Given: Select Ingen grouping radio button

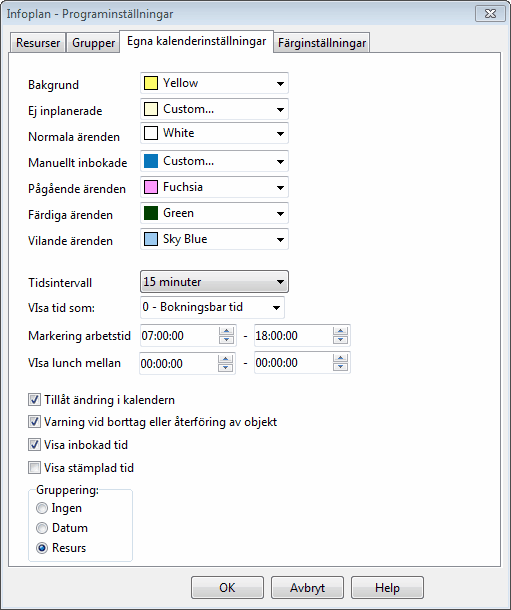Looking at the screenshot, I should (42, 508).
